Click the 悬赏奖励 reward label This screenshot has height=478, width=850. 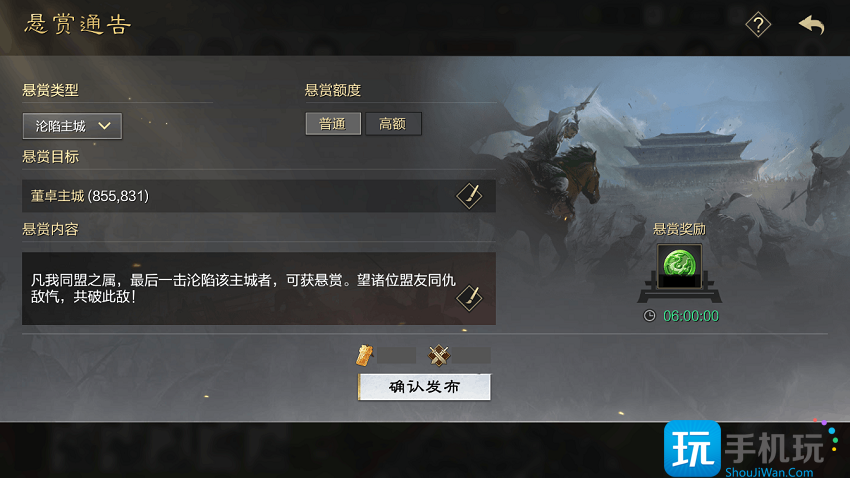(679, 229)
